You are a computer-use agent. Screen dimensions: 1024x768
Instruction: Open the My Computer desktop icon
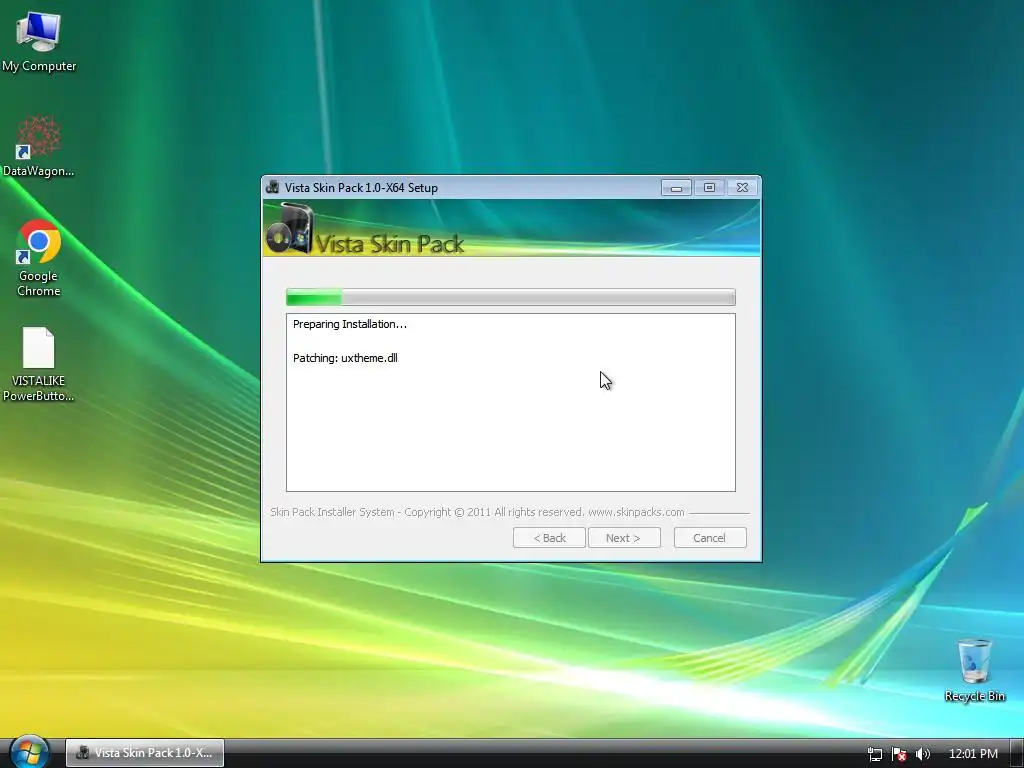39,40
